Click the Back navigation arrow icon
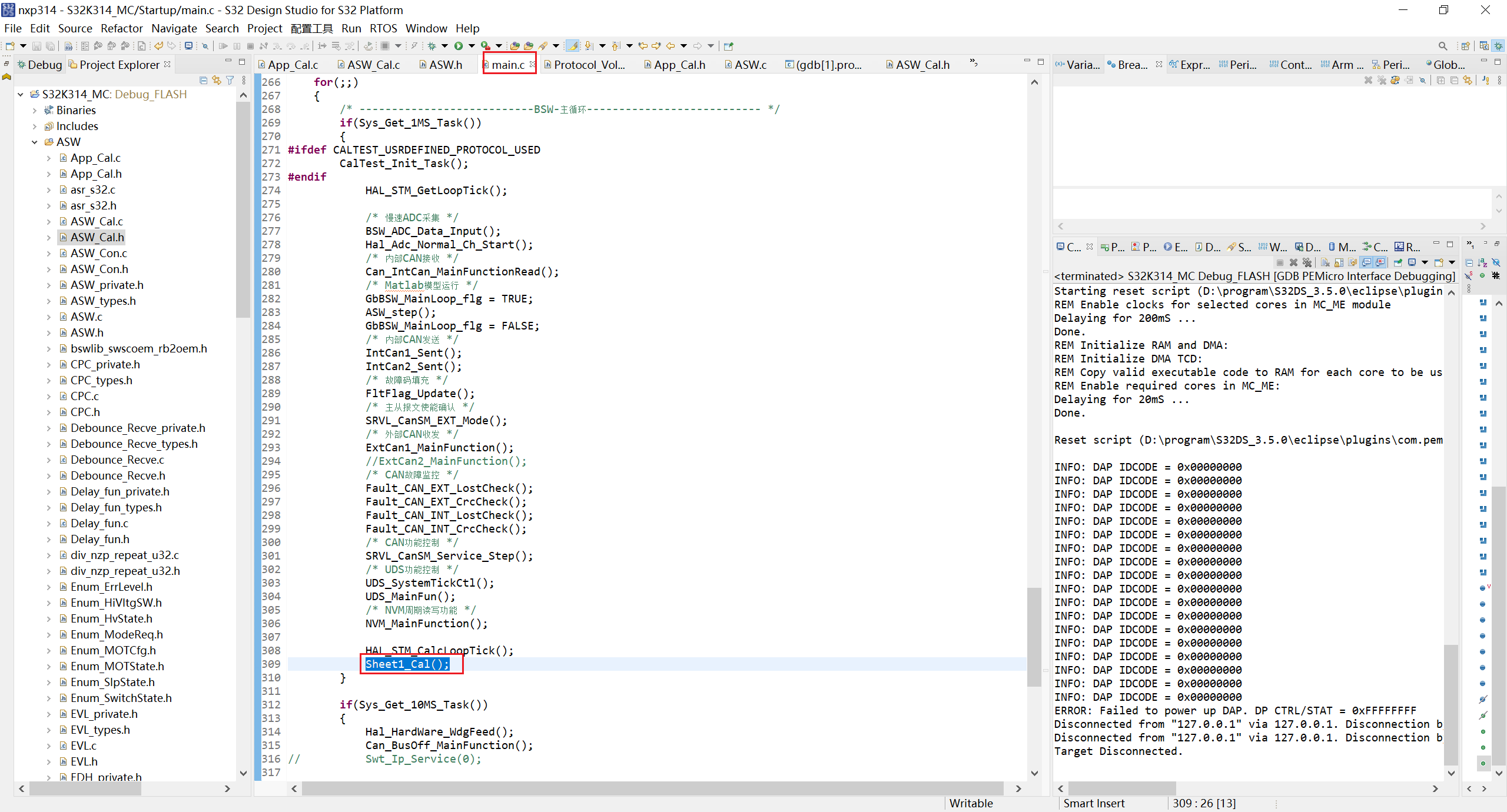The image size is (1507, 812). (x=670, y=46)
